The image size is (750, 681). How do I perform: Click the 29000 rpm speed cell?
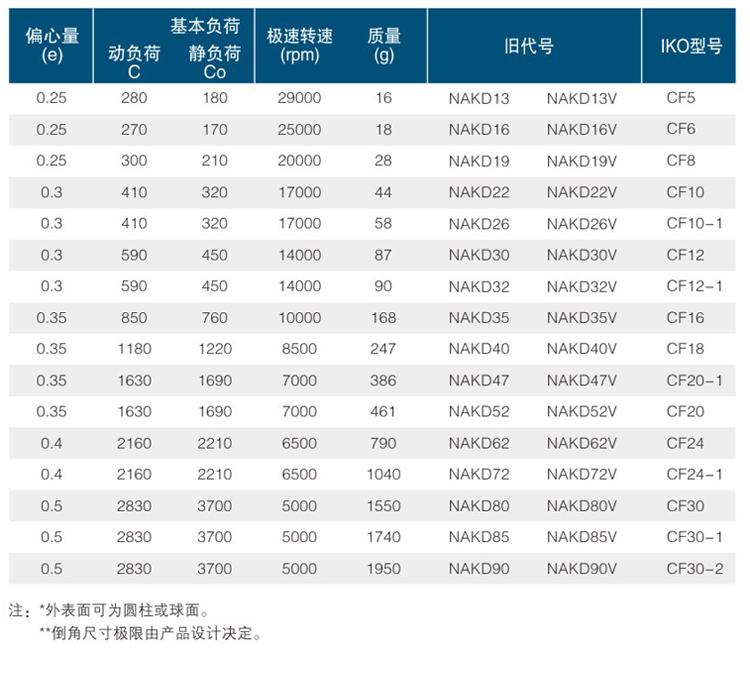(x=300, y=98)
